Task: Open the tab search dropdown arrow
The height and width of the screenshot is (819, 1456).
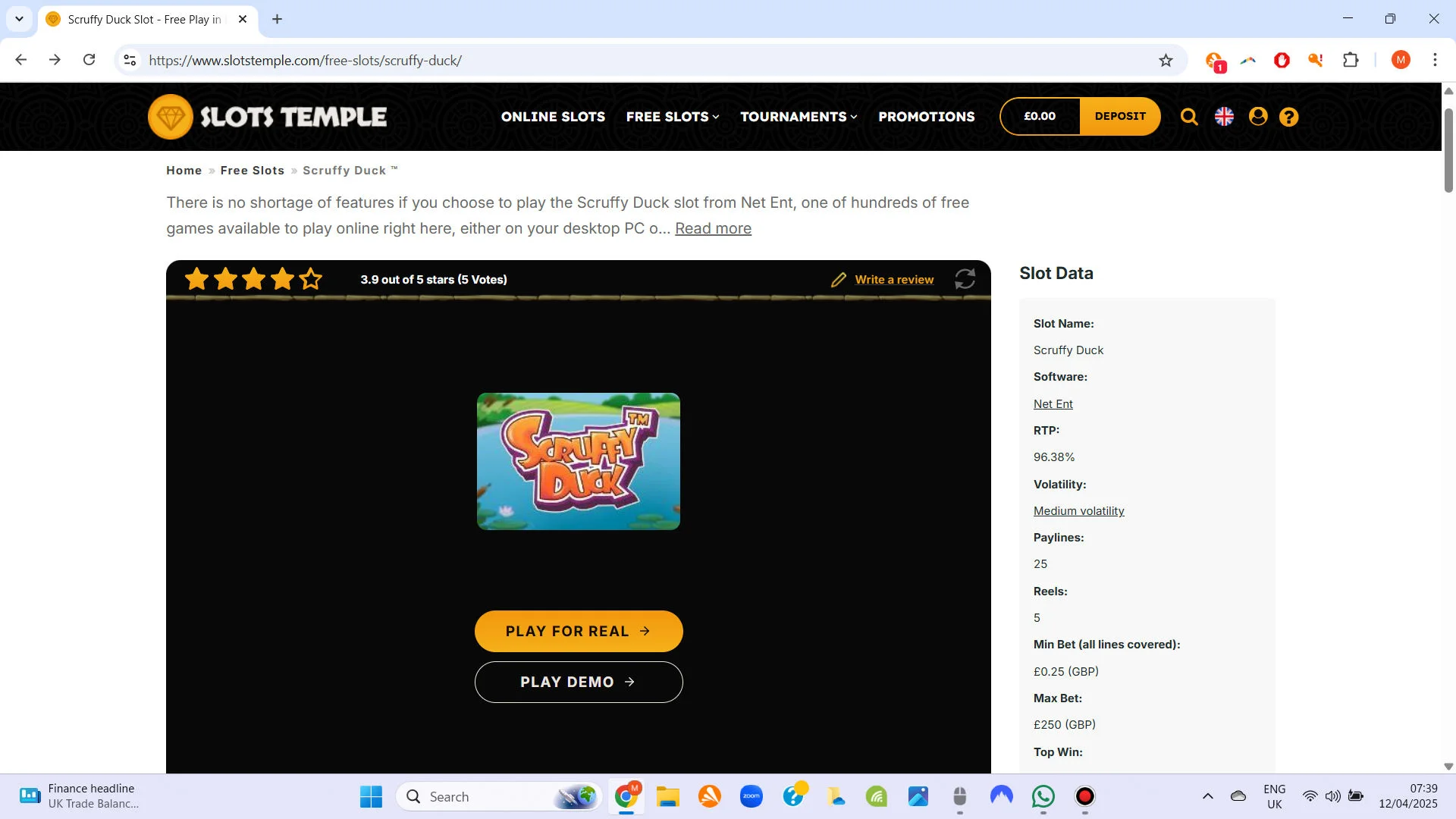Action: tap(19, 19)
